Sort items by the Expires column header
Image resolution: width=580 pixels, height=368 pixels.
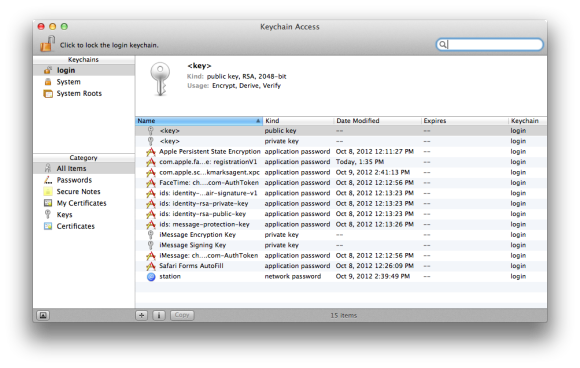(x=465, y=121)
